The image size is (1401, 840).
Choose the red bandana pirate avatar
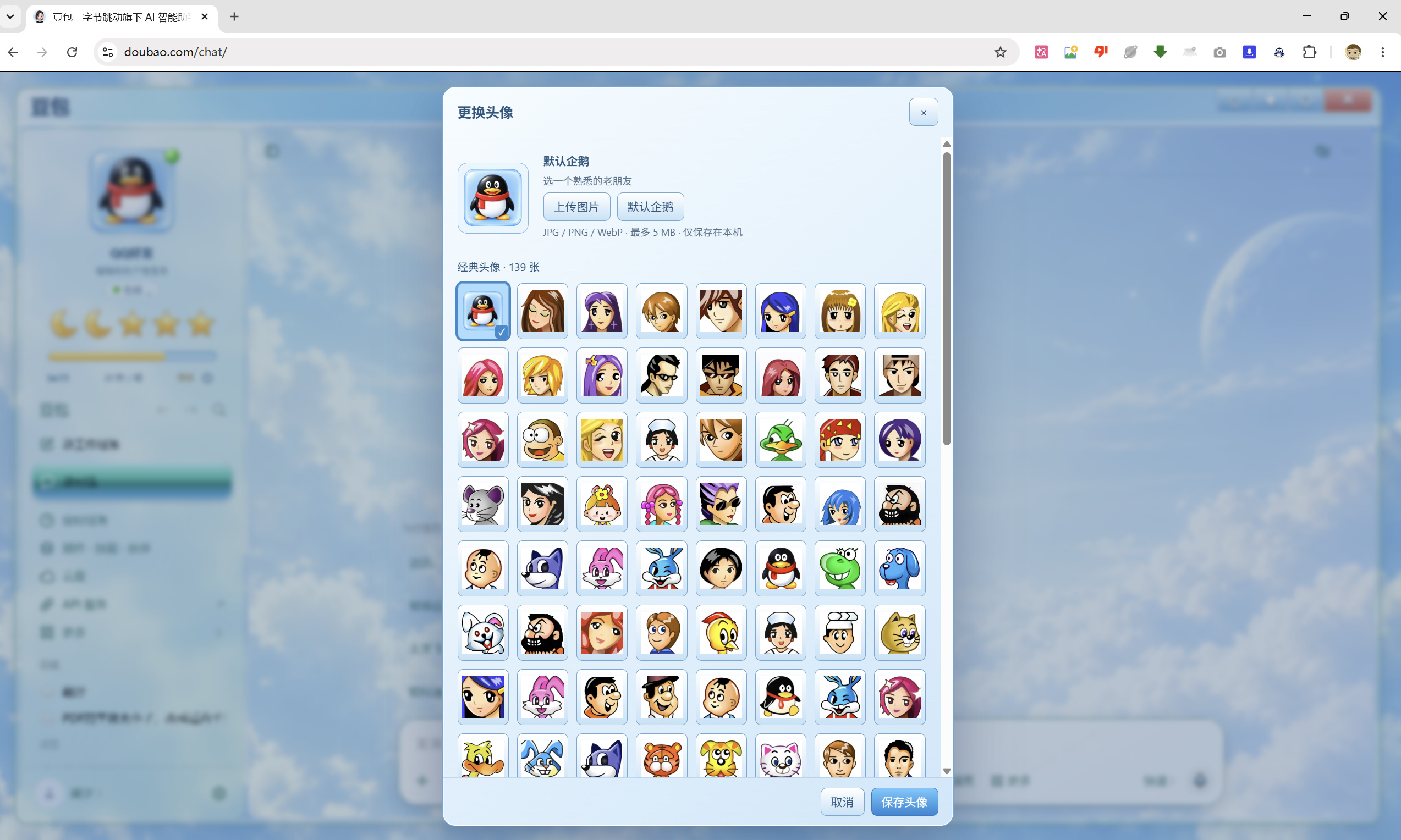click(x=840, y=440)
